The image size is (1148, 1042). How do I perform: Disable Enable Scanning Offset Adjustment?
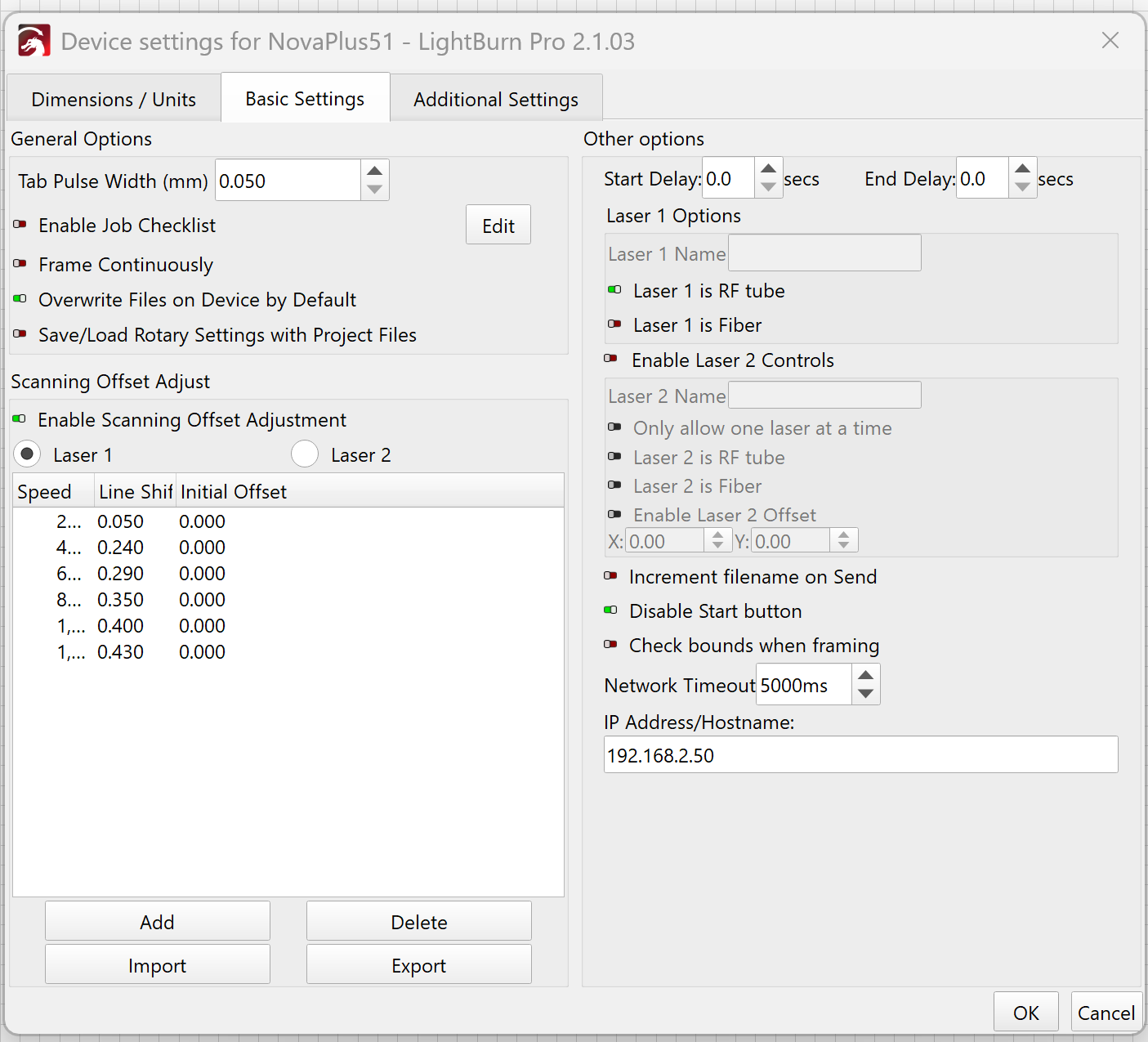click(20, 419)
